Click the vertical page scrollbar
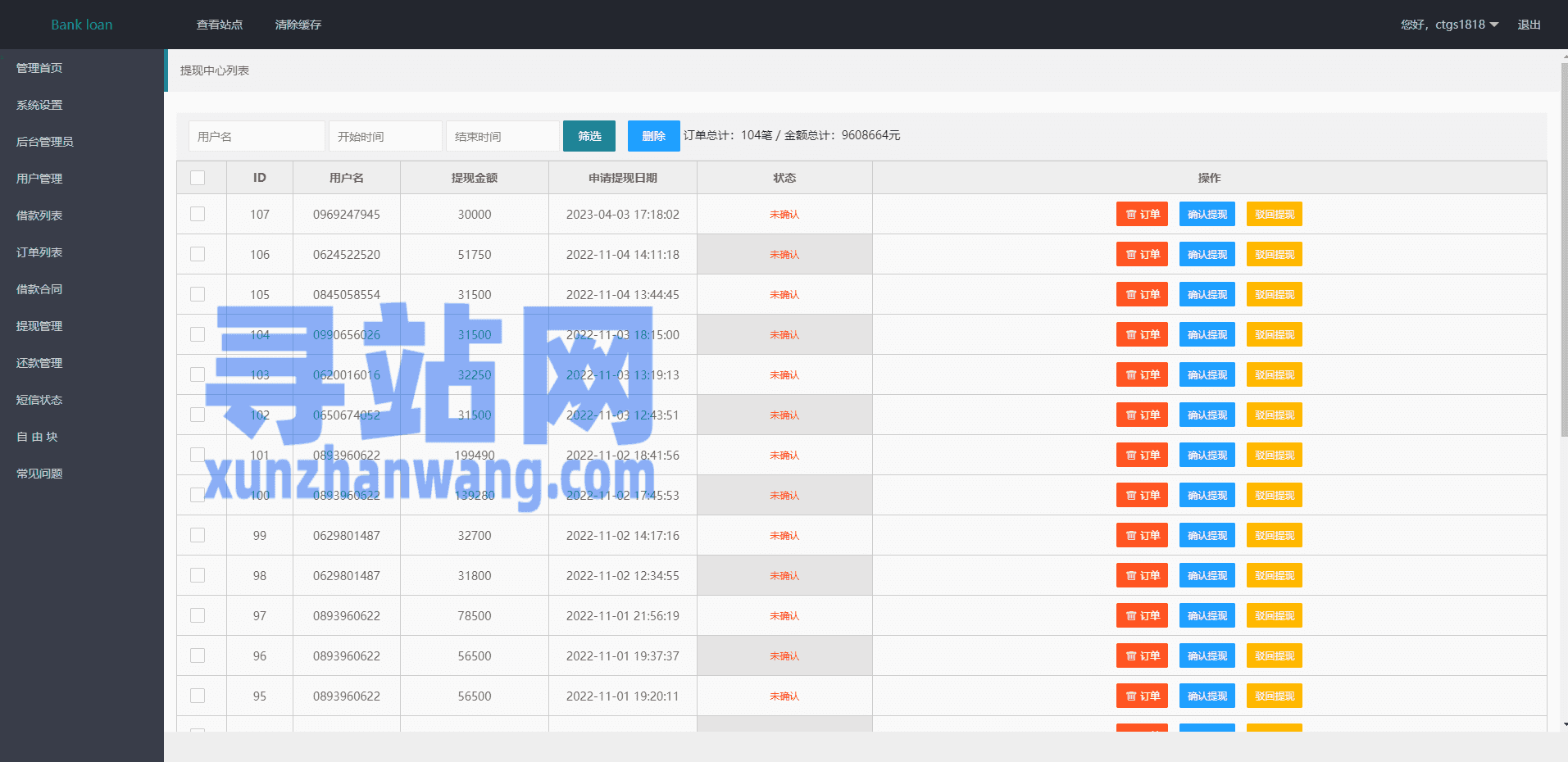 click(1563, 246)
